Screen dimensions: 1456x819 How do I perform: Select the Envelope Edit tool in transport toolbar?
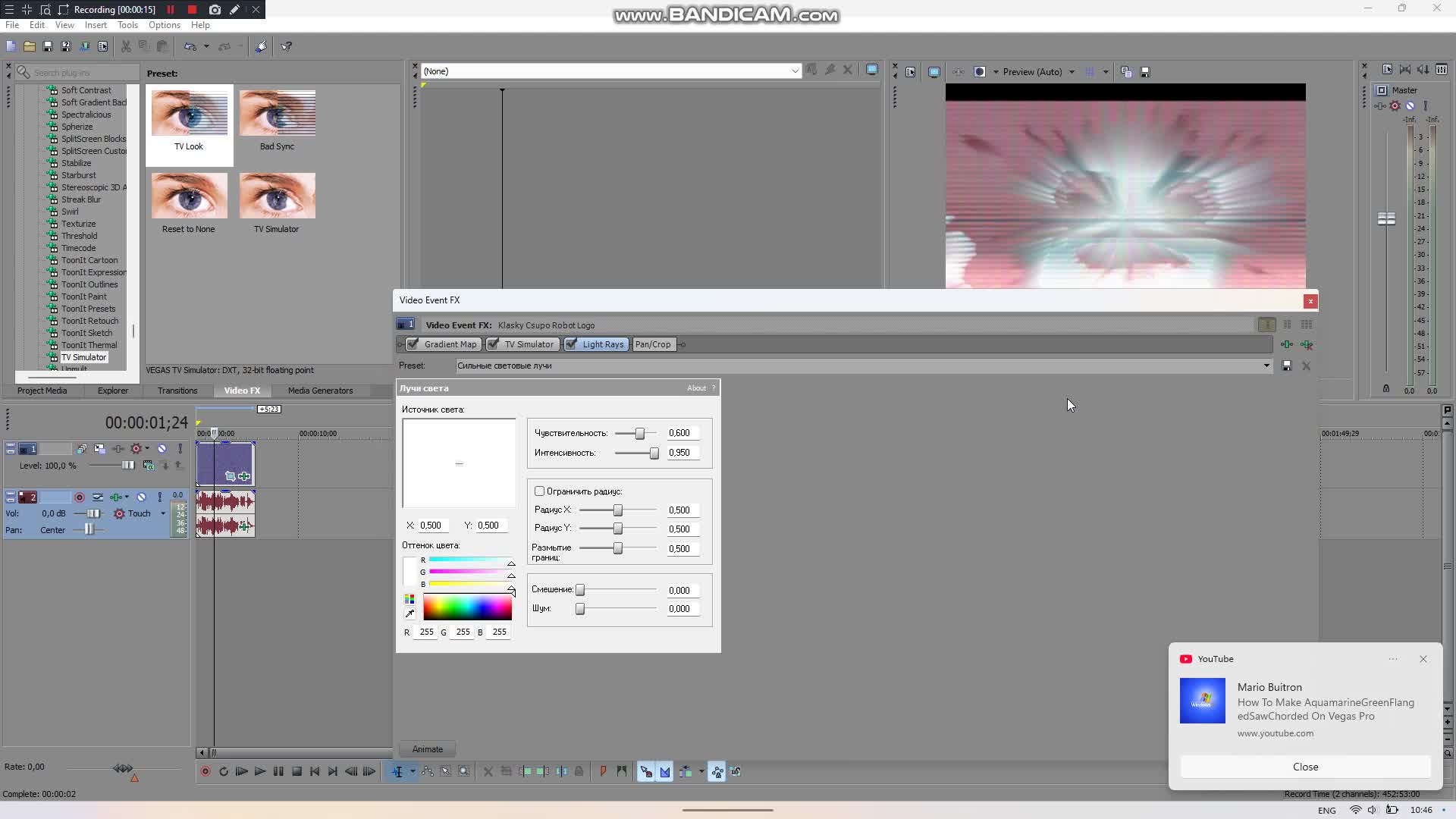coord(428,771)
